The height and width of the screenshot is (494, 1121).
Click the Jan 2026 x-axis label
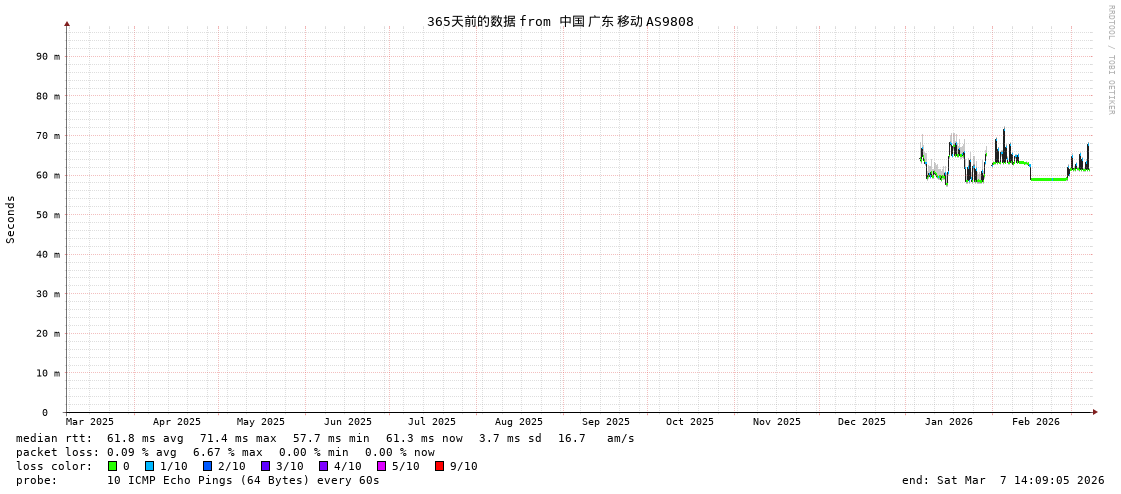coord(948,422)
